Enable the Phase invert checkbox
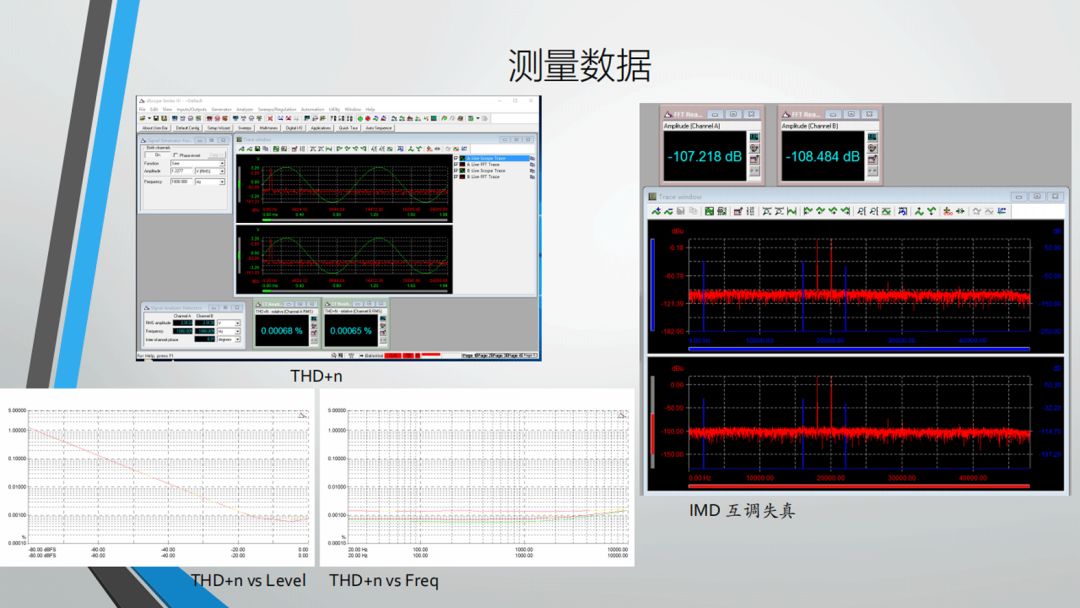This screenshot has width=1080, height=608. coord(177,155)
